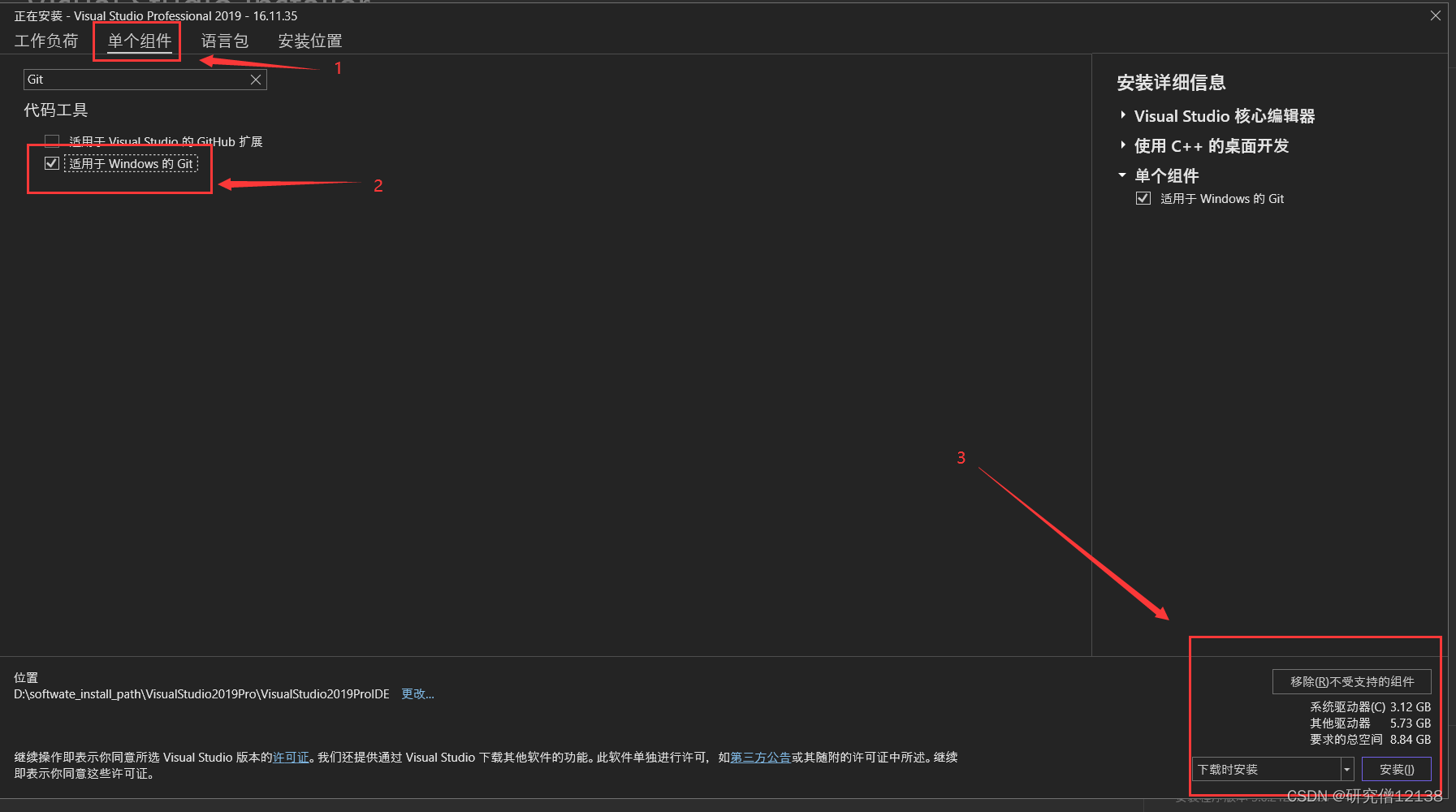Viewport: 1456px width, 812px height.
Task: Click the 位置 label above install path
Action: [26, 677]
